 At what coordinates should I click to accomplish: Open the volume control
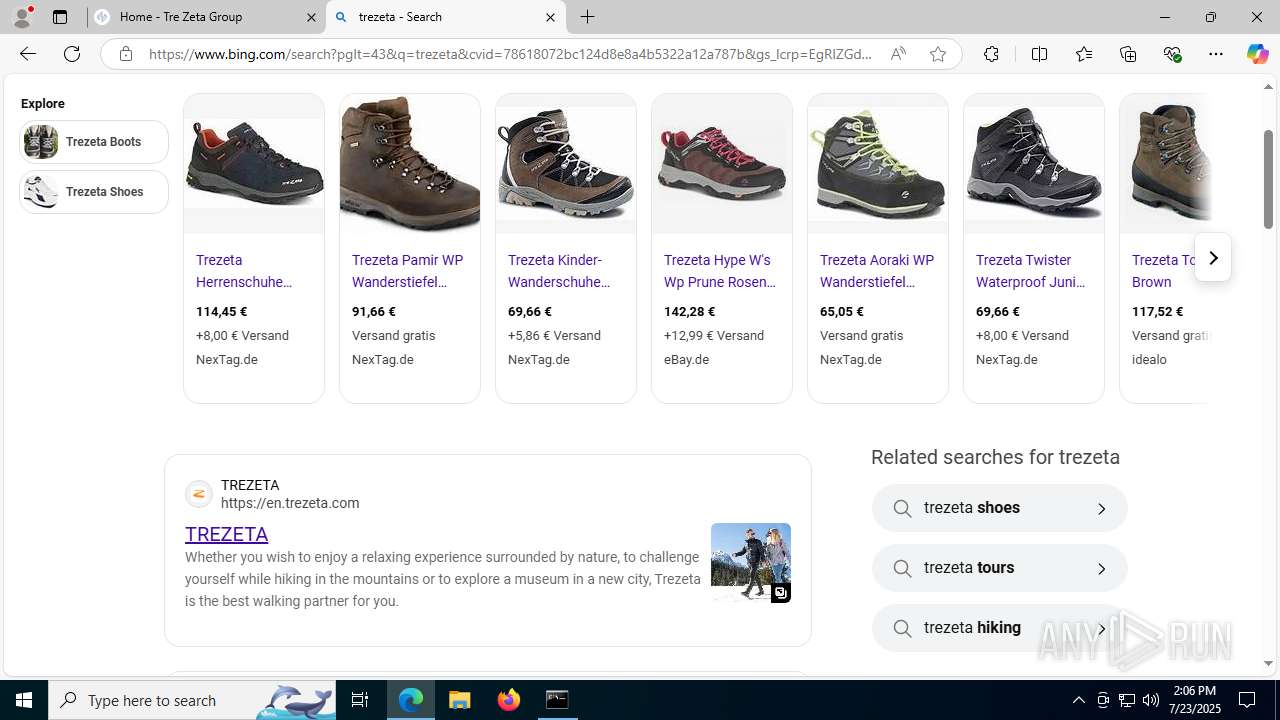1151,700
